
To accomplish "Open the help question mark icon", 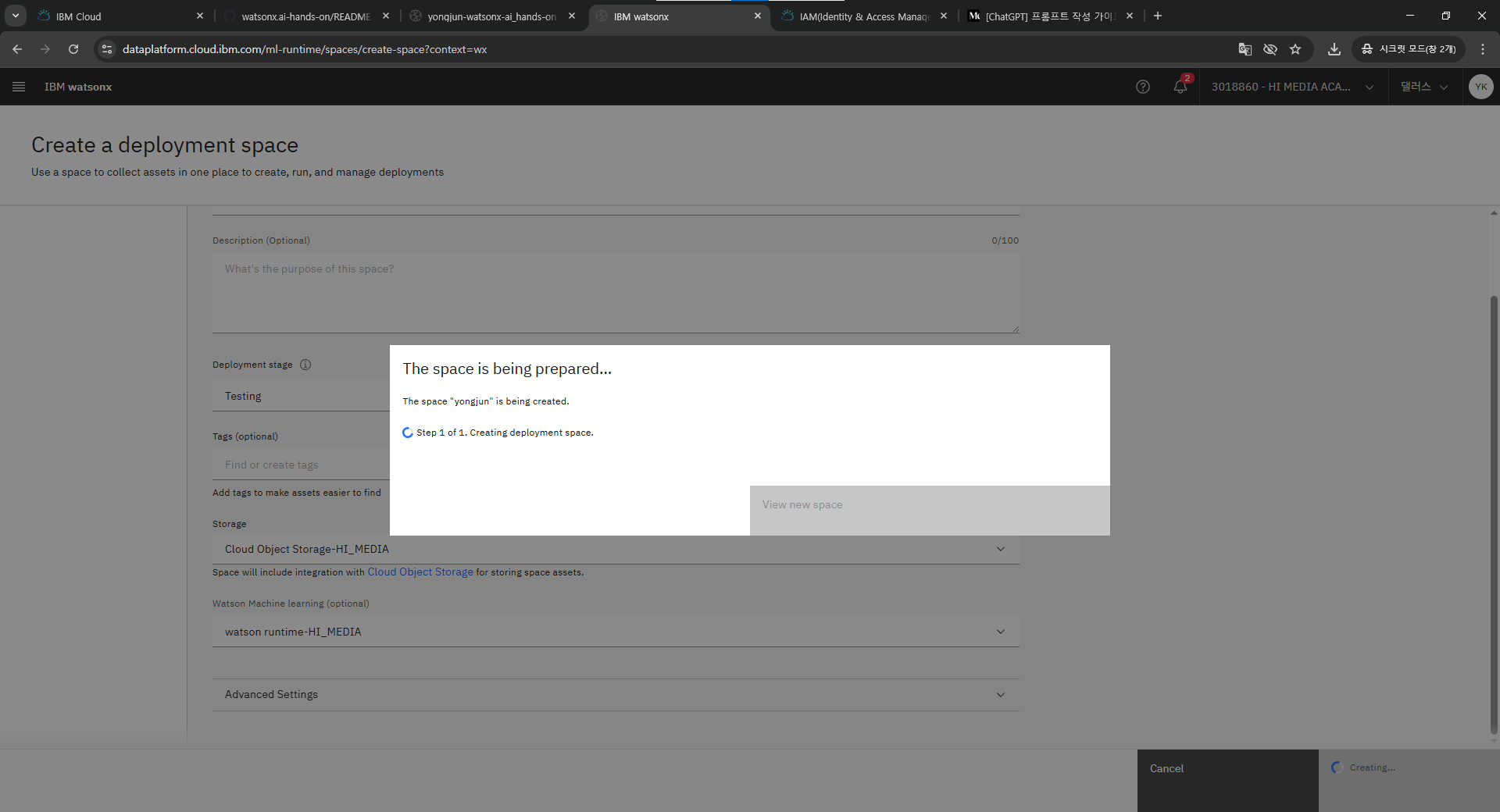I will click(1143, 87).
